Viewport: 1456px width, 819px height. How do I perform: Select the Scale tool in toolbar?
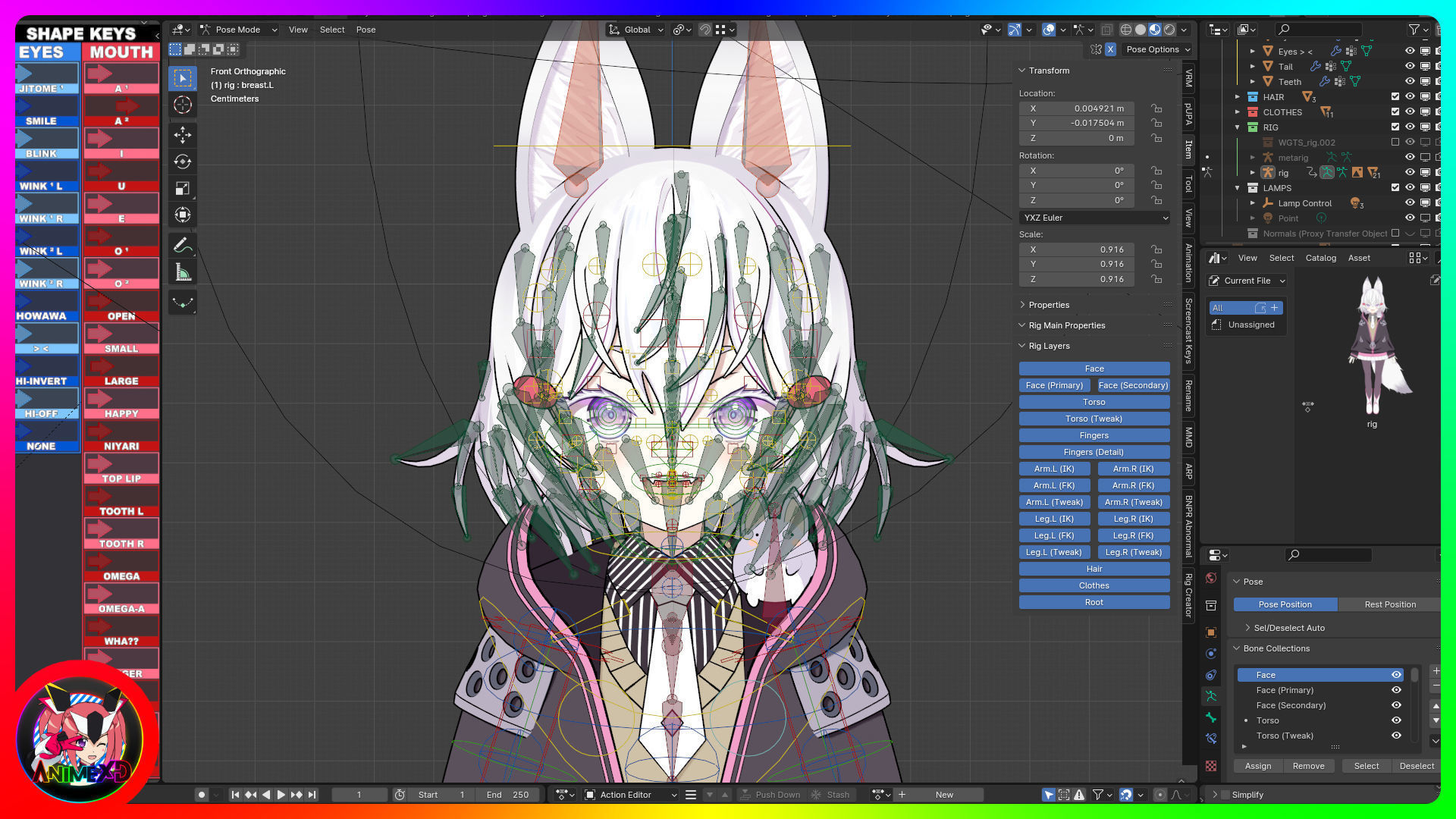(x=183, y=188)
